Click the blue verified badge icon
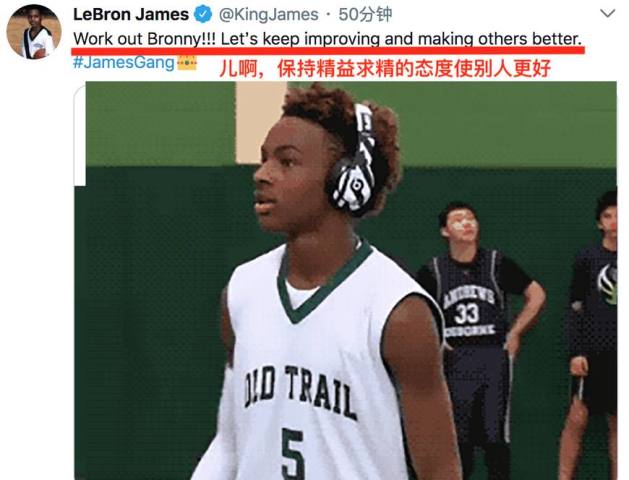The height and width of the screenshot is (480, 629). tap(203, 14)
